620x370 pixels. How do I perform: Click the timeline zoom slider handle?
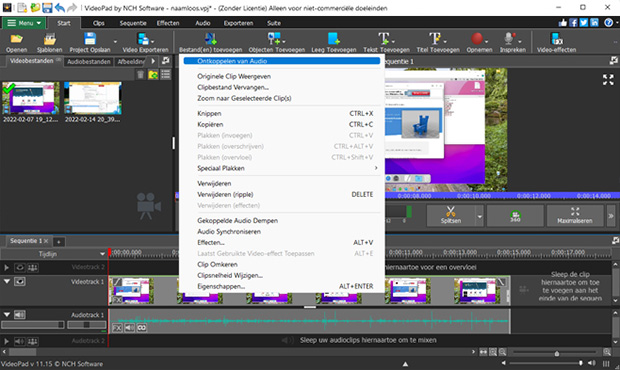pos(557,353)
